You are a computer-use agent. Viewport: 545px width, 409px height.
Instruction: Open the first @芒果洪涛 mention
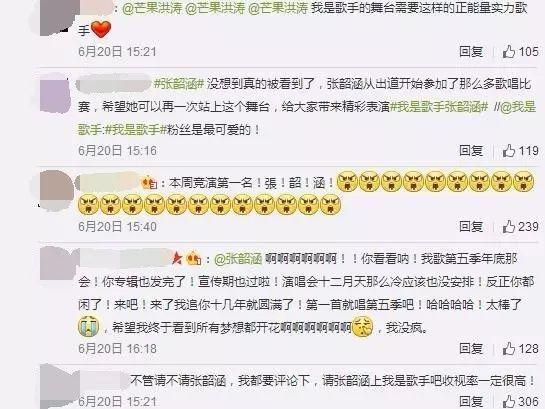[x=152, y=8]
